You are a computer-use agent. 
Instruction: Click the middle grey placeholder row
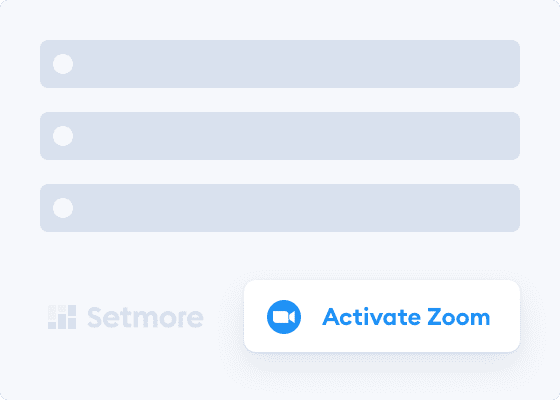pyautogui.click(x=280, y=136)
